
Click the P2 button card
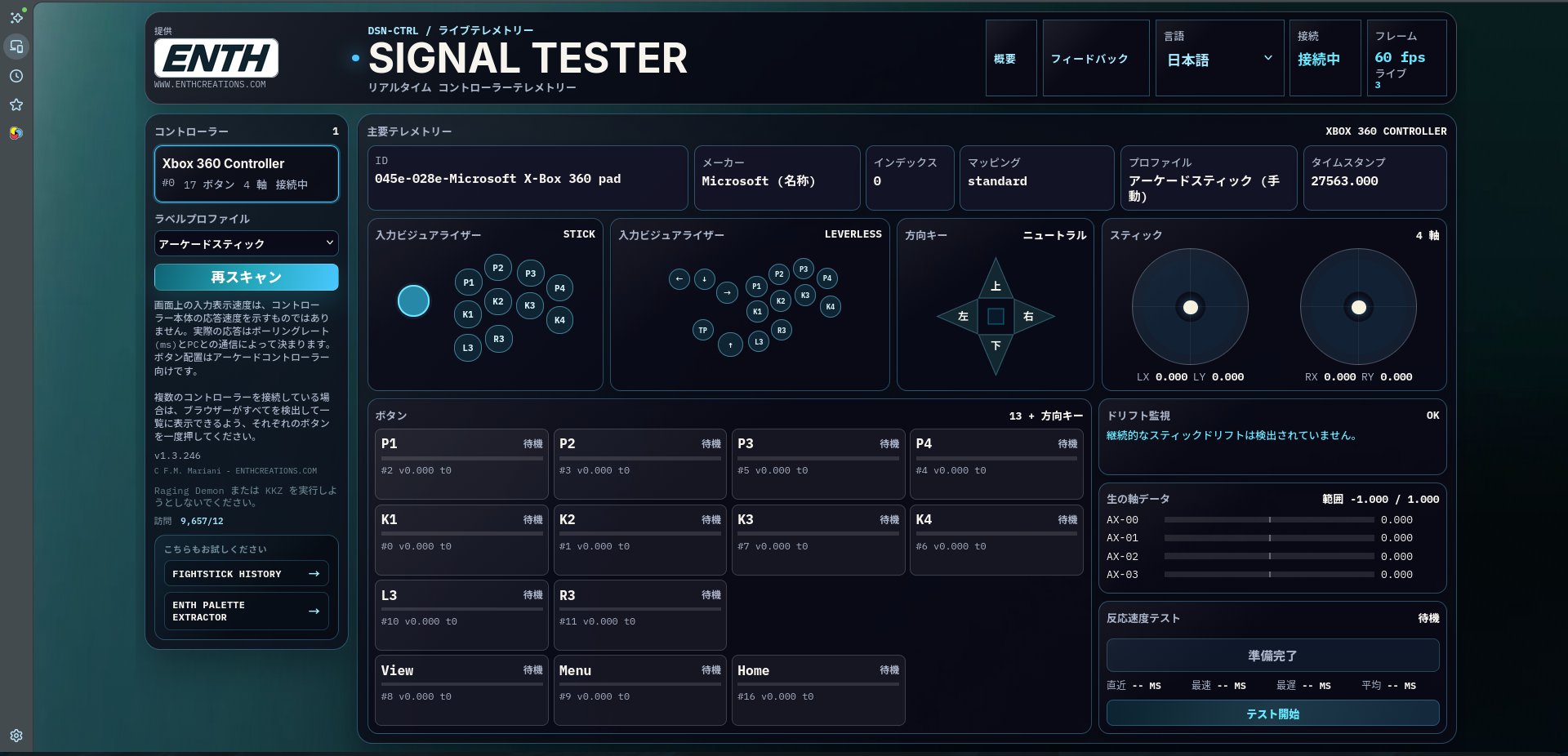[x=639, y=464]
